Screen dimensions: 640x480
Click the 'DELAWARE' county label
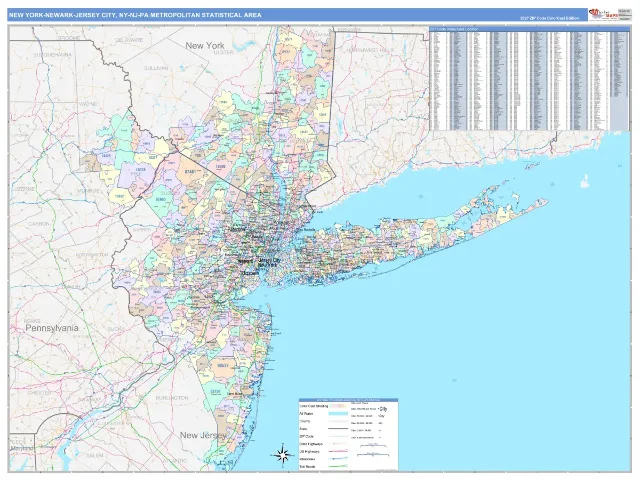coord(129,40)
